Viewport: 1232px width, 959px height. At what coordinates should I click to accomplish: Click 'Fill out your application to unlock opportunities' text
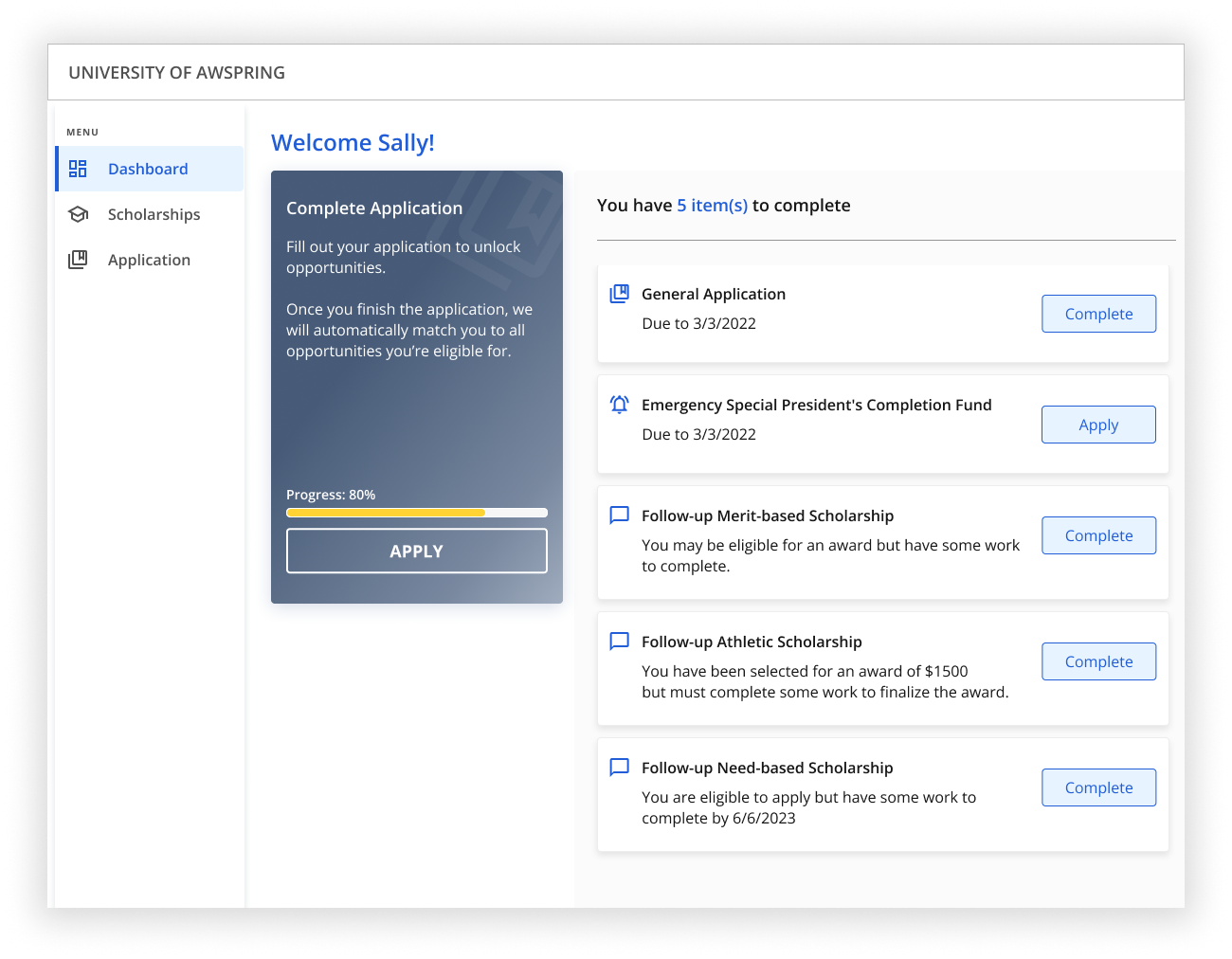click(x=404, y=257)
